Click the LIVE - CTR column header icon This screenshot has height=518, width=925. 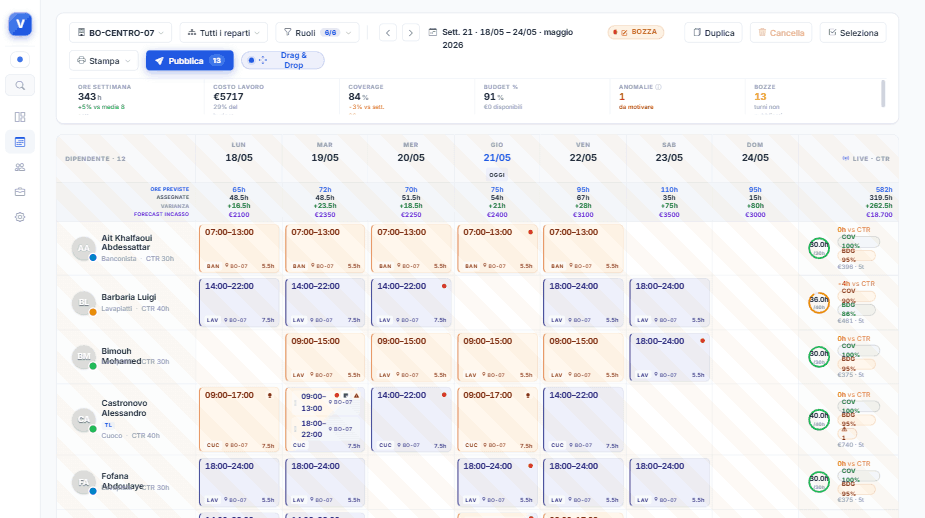pos(845,158)
